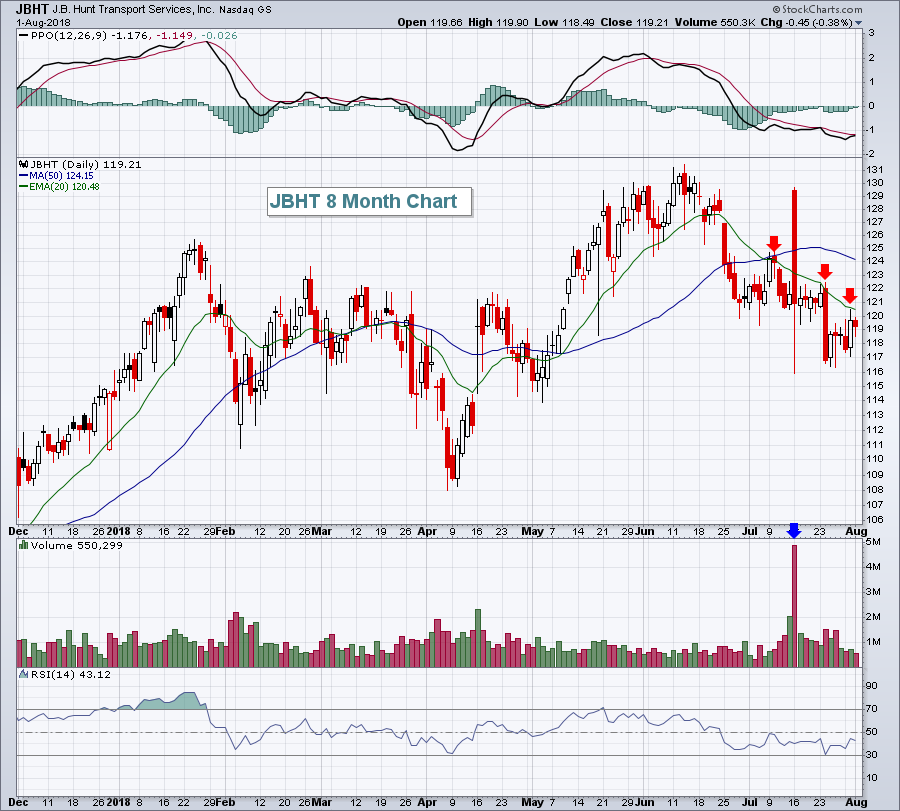Open the dropdown arrow beside Chg value

[x=859, y=23]
